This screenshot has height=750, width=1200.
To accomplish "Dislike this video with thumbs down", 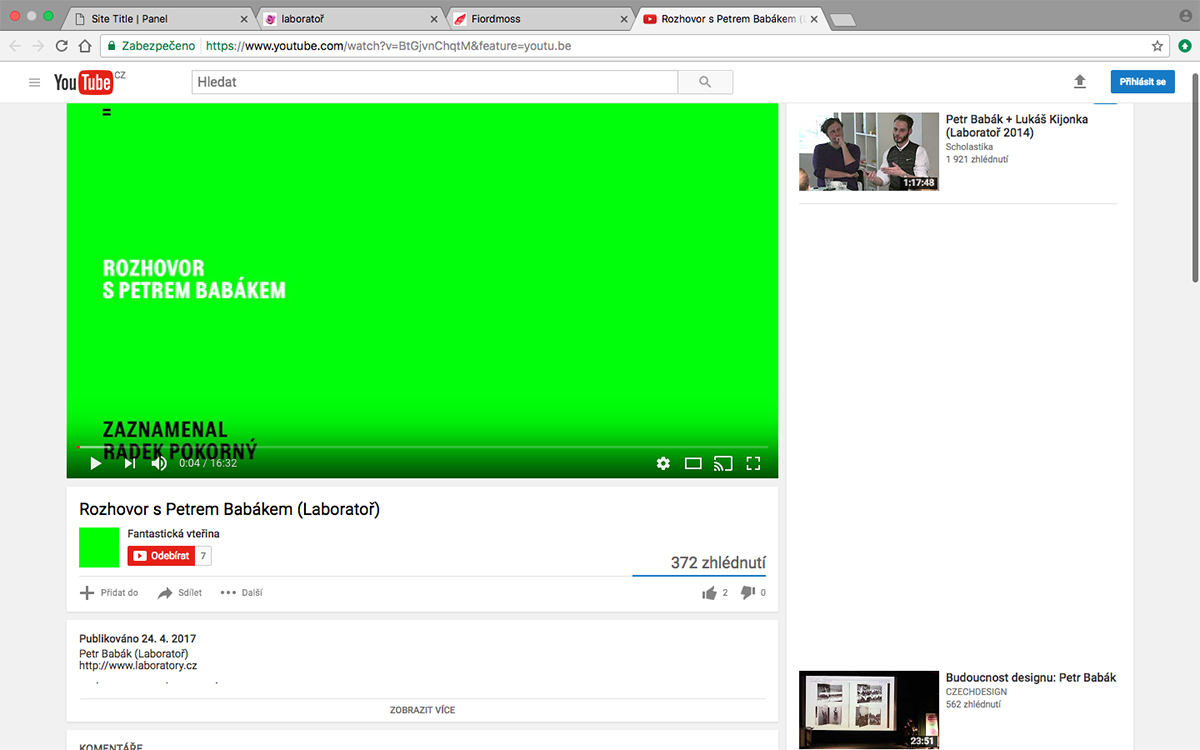I will click(x=747, y=593).
